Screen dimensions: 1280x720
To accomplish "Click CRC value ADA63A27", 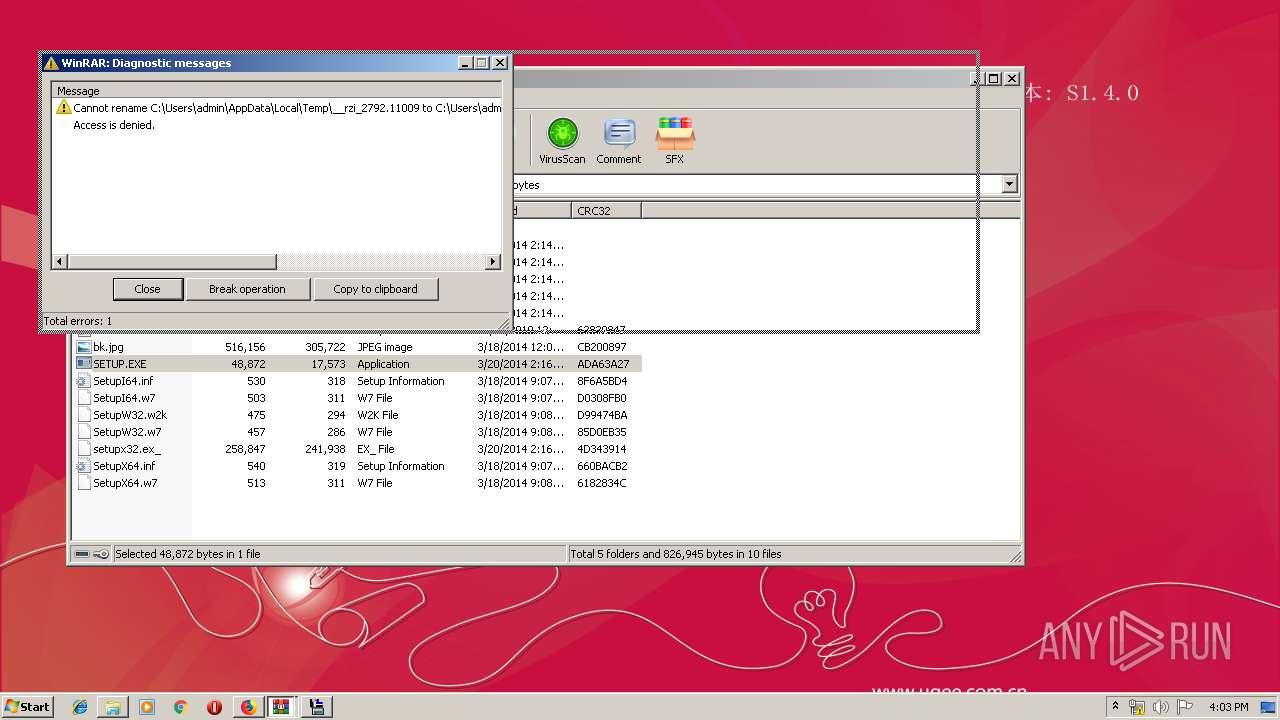I will (603, 364).
